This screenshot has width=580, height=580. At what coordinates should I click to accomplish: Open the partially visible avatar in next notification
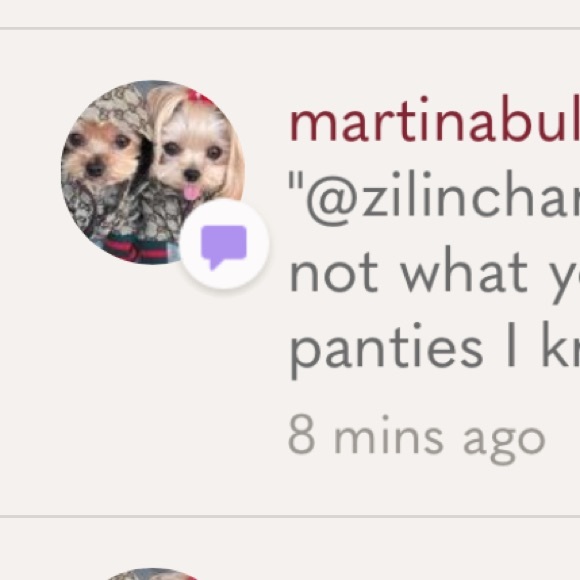point(152,574)
